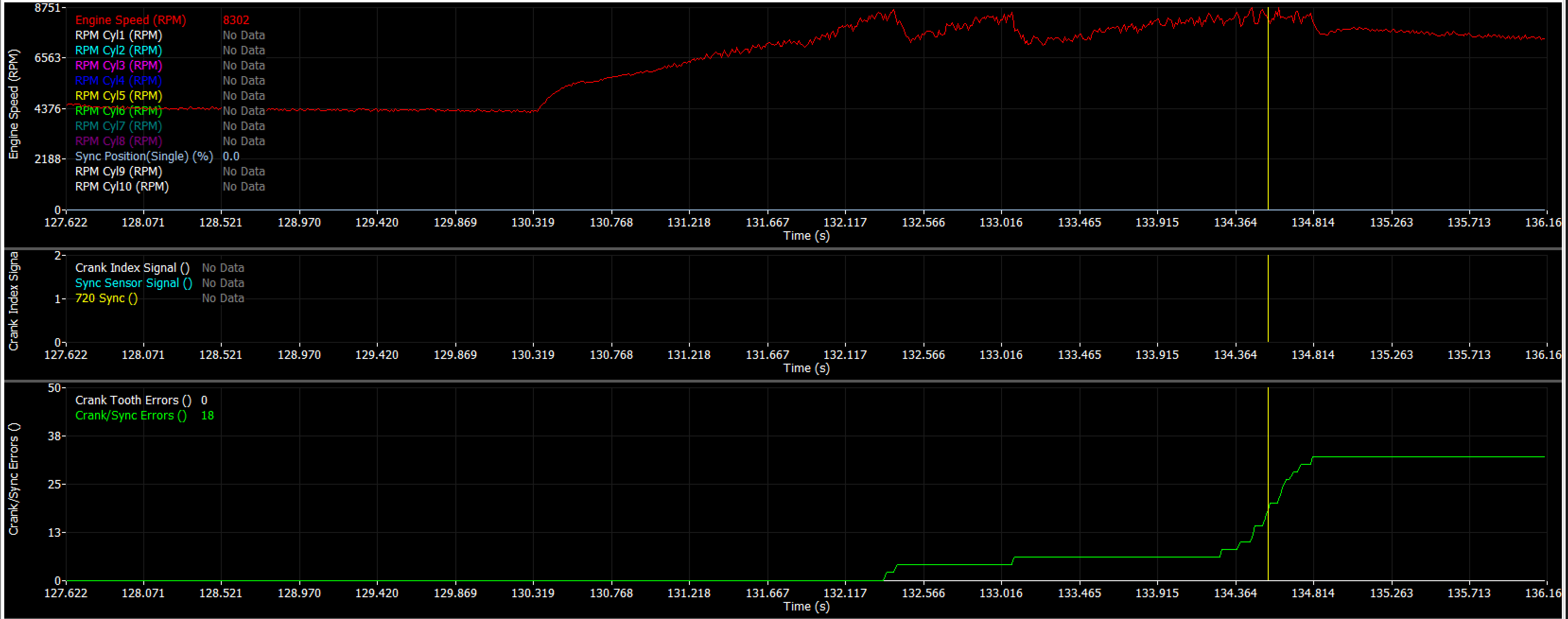This screenshot has height=619, width=1568.
Task: Click the Engine Speed (RPM) vertical axis title
Action: point(13,104)
